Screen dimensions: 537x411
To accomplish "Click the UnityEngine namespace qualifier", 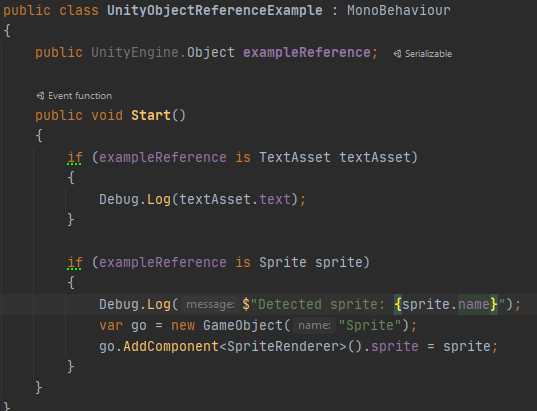I will pyautogui.click(x=135, y=52).
